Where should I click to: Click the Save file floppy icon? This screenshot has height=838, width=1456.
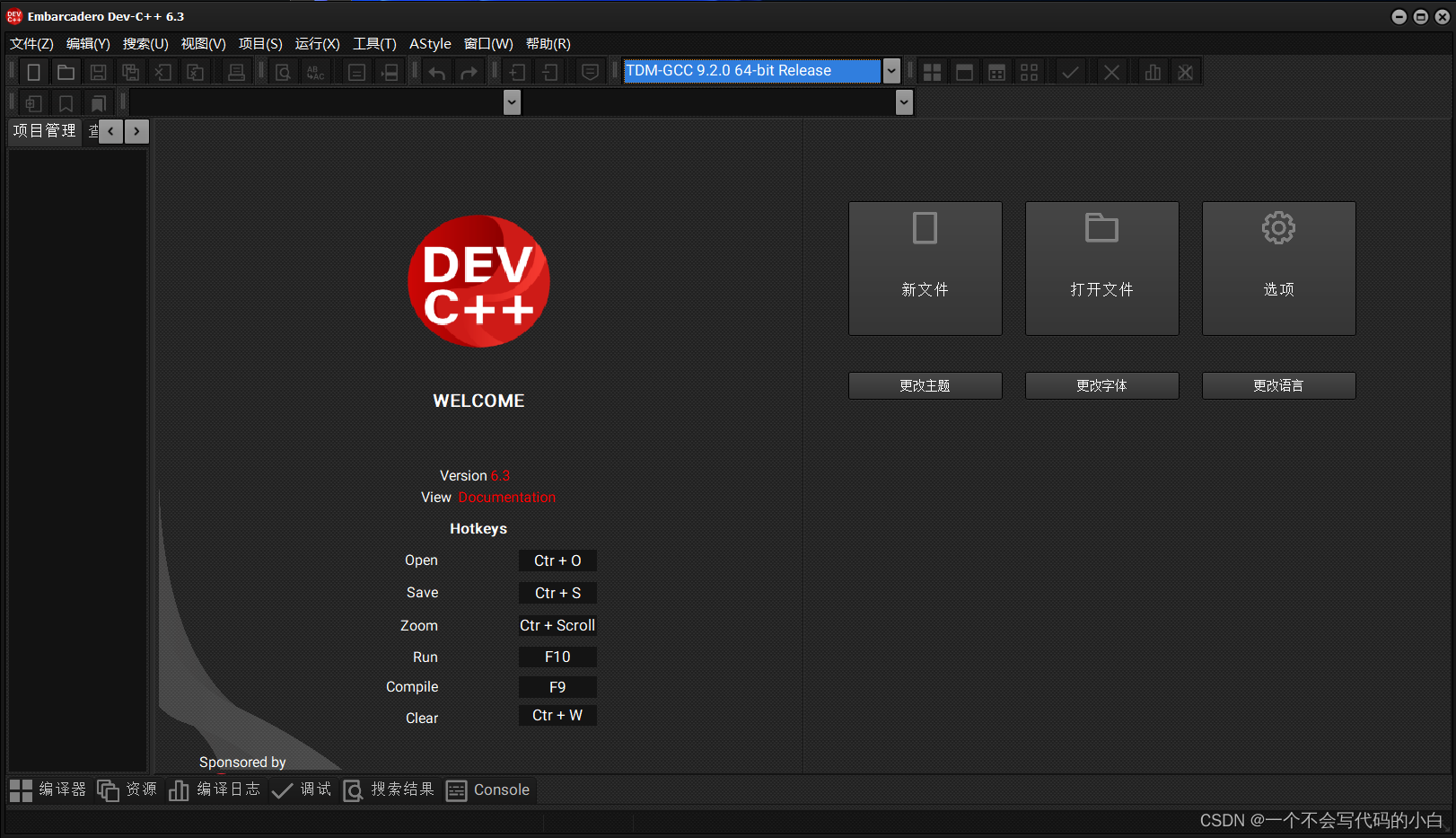pyautogui.click(x=99, y=73)
